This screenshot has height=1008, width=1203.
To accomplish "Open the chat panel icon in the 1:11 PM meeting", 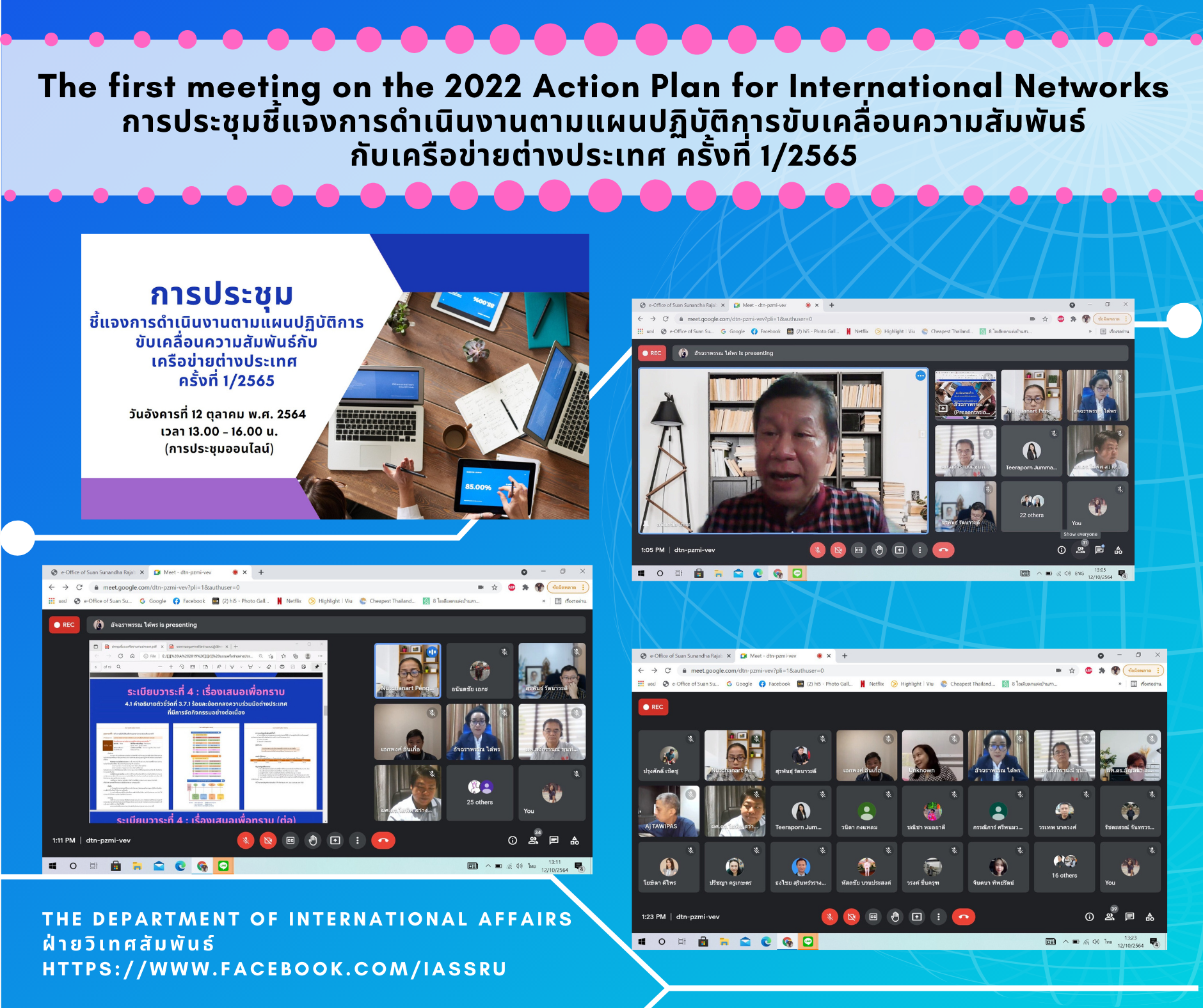I will click(554, 840).
